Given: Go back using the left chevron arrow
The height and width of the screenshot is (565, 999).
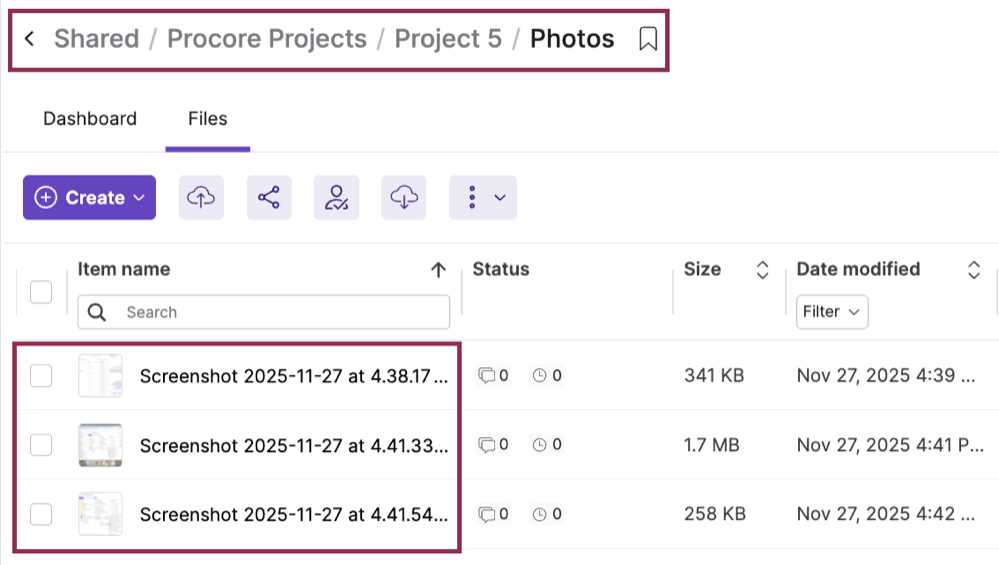Looking at the screenshot, I should click(29, 39).
